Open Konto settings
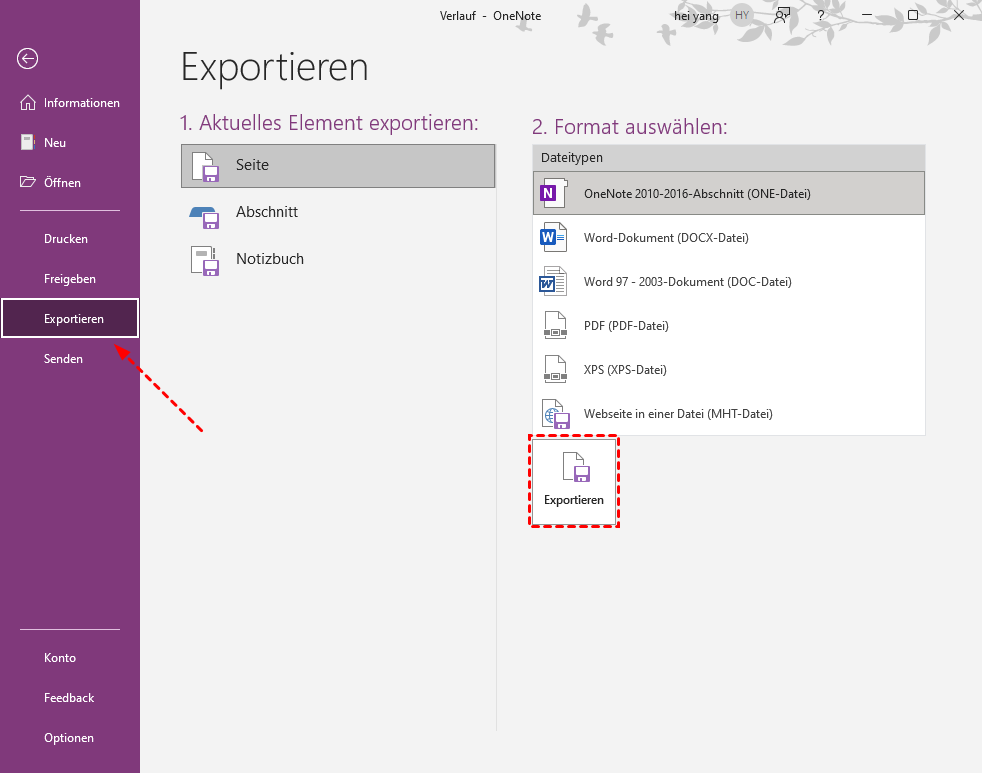This screenshot has width=982, height=773. (x=70, y=658)
